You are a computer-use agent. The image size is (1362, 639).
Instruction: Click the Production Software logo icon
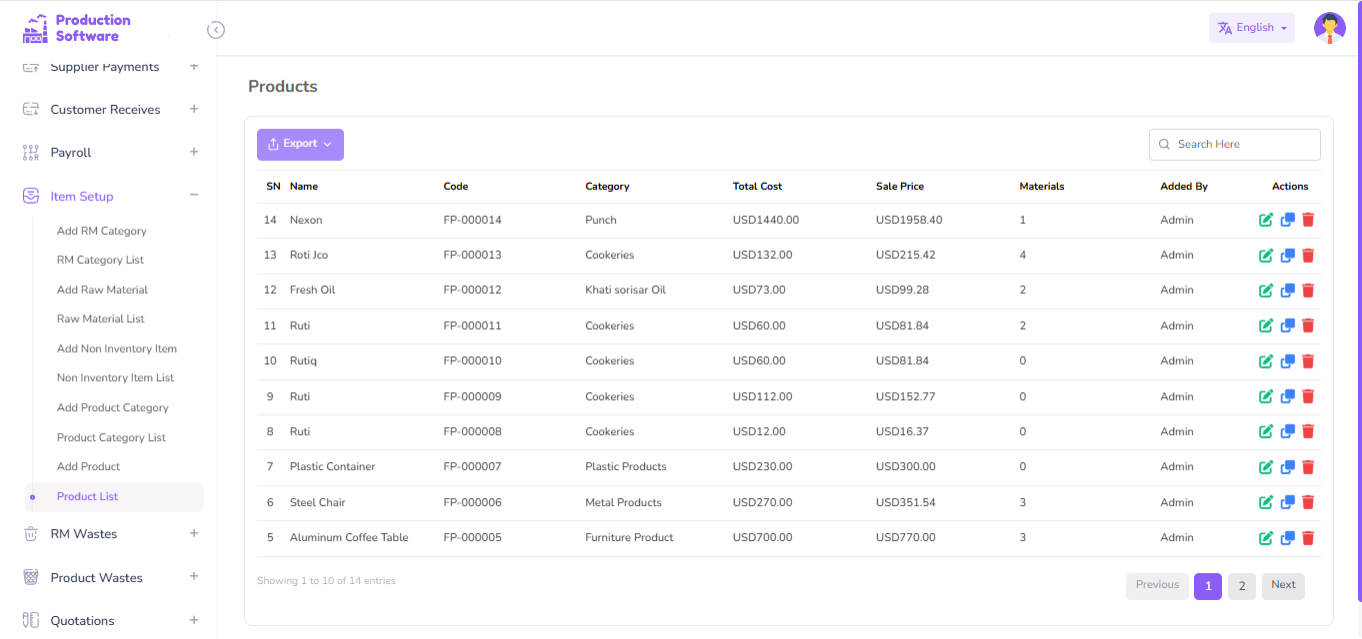click(34, 28)
